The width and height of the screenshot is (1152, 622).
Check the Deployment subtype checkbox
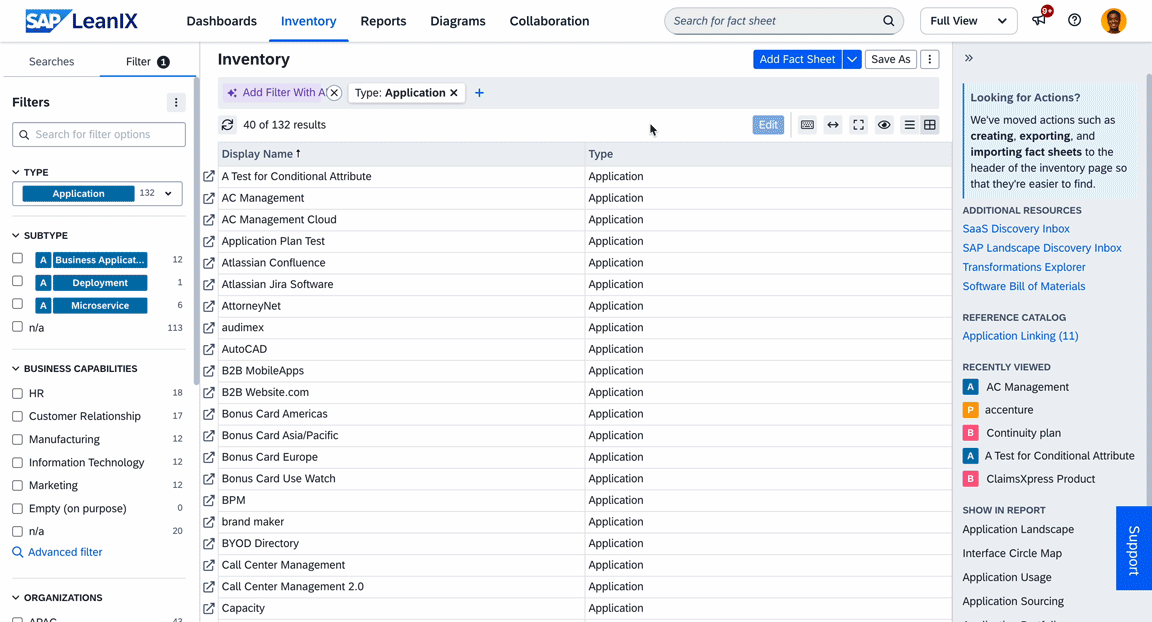coord(18,281)
